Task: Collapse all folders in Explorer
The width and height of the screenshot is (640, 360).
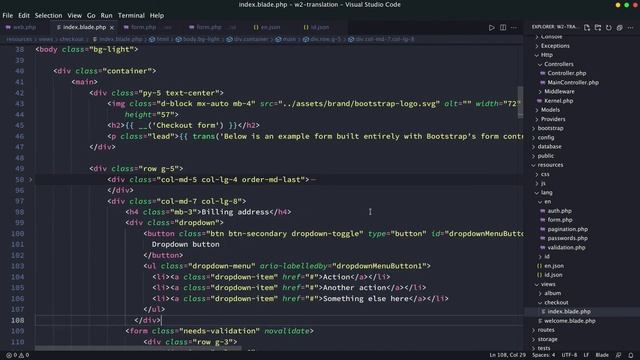Action: (620, 28)
